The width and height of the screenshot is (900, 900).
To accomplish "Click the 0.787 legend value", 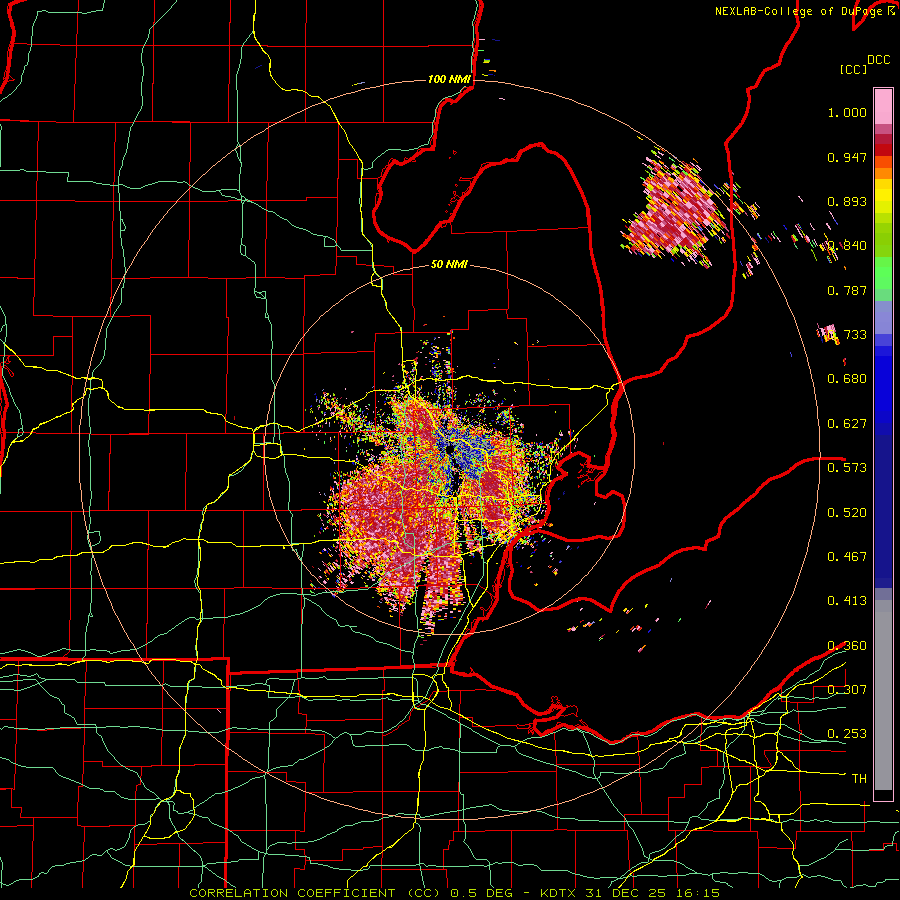I will tap(847, 290).
